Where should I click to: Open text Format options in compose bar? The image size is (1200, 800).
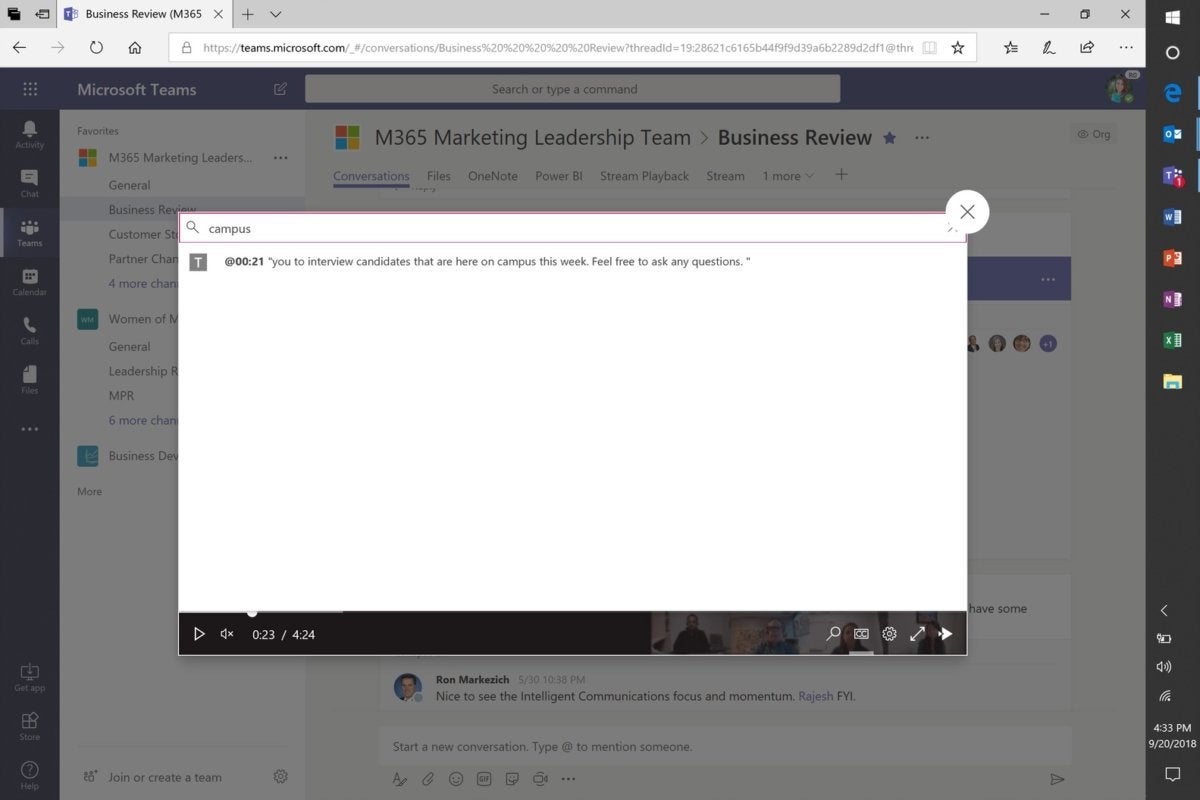tap(399, 779)
